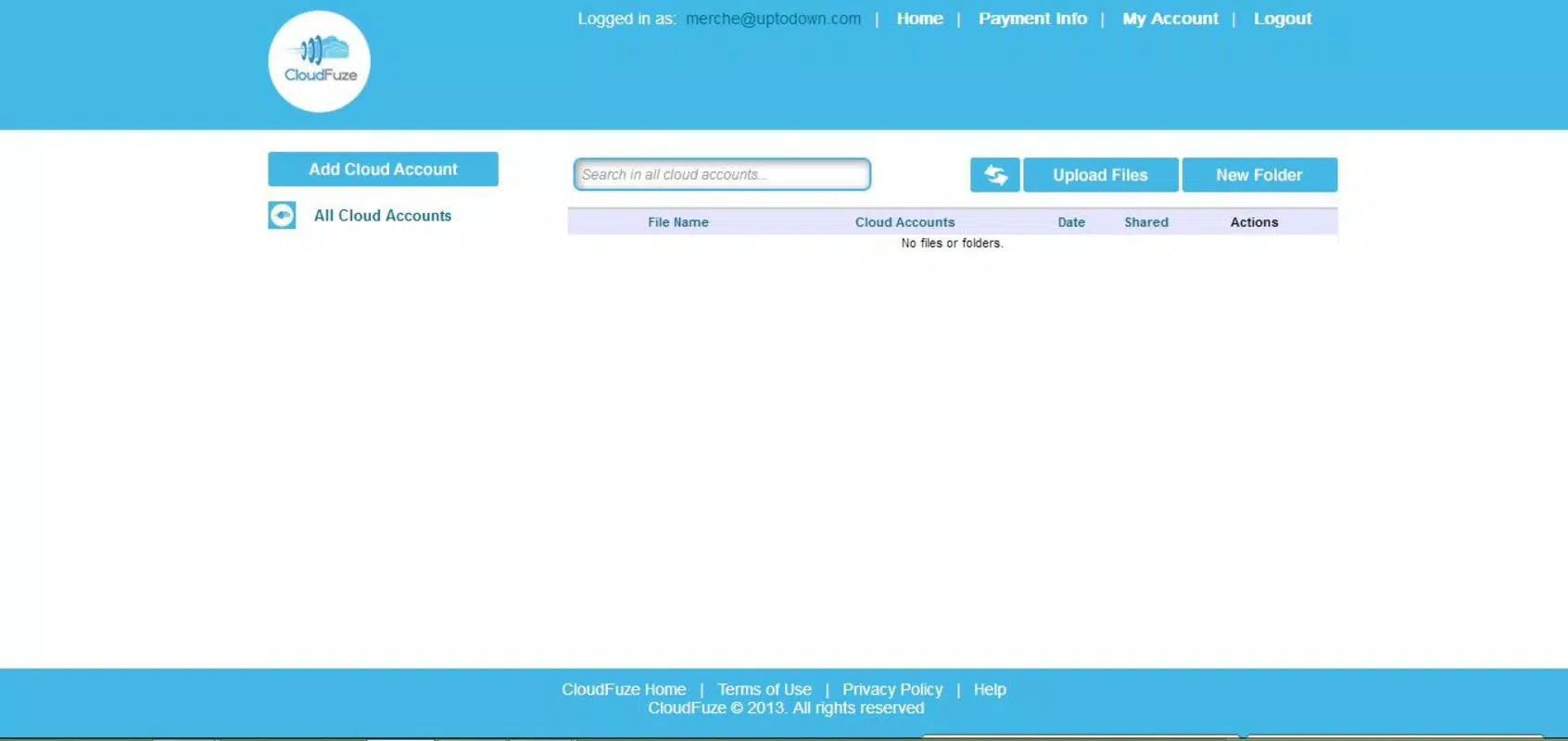Open CloudFuze Home footer link
Image resolution: width=1568 pixels, height=741 pixels.
click(x=624, y=690)
